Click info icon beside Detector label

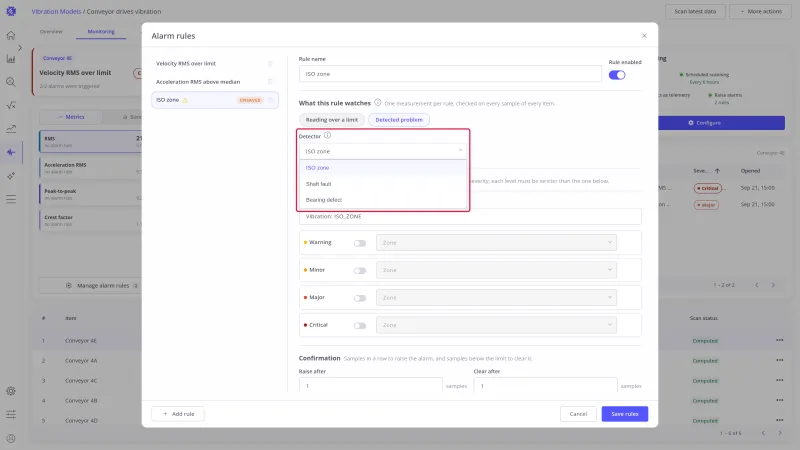(328, 135)
